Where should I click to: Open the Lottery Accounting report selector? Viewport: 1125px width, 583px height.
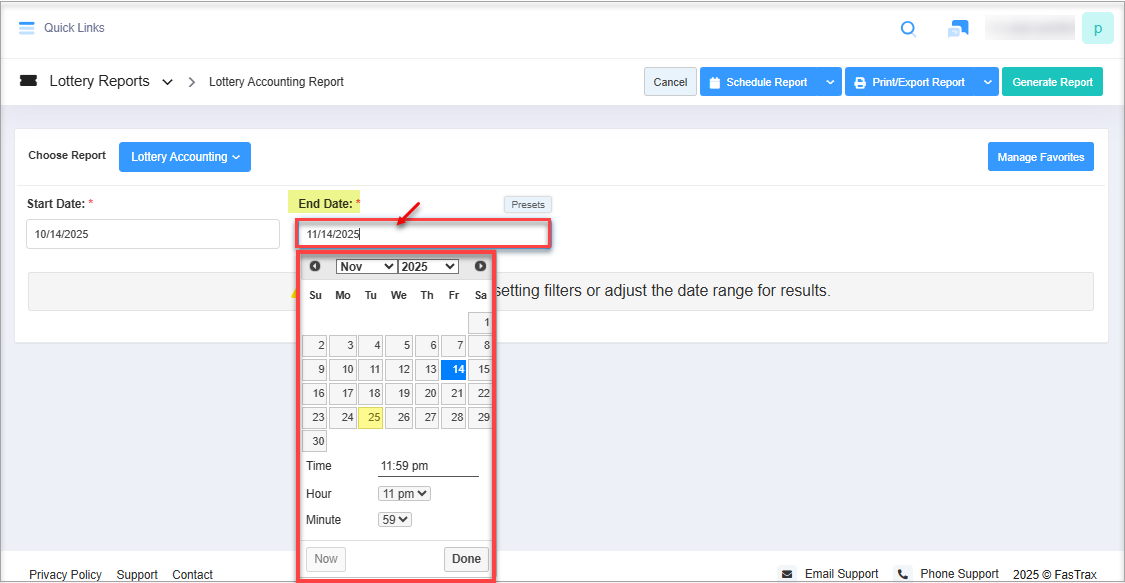[185, 157]
